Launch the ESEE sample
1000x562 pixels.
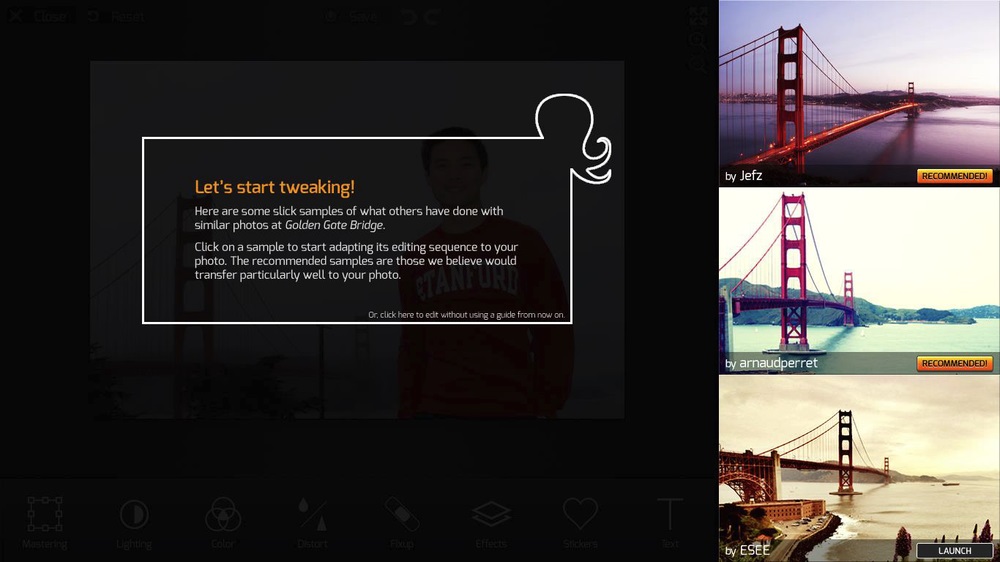tap(954, 551)
